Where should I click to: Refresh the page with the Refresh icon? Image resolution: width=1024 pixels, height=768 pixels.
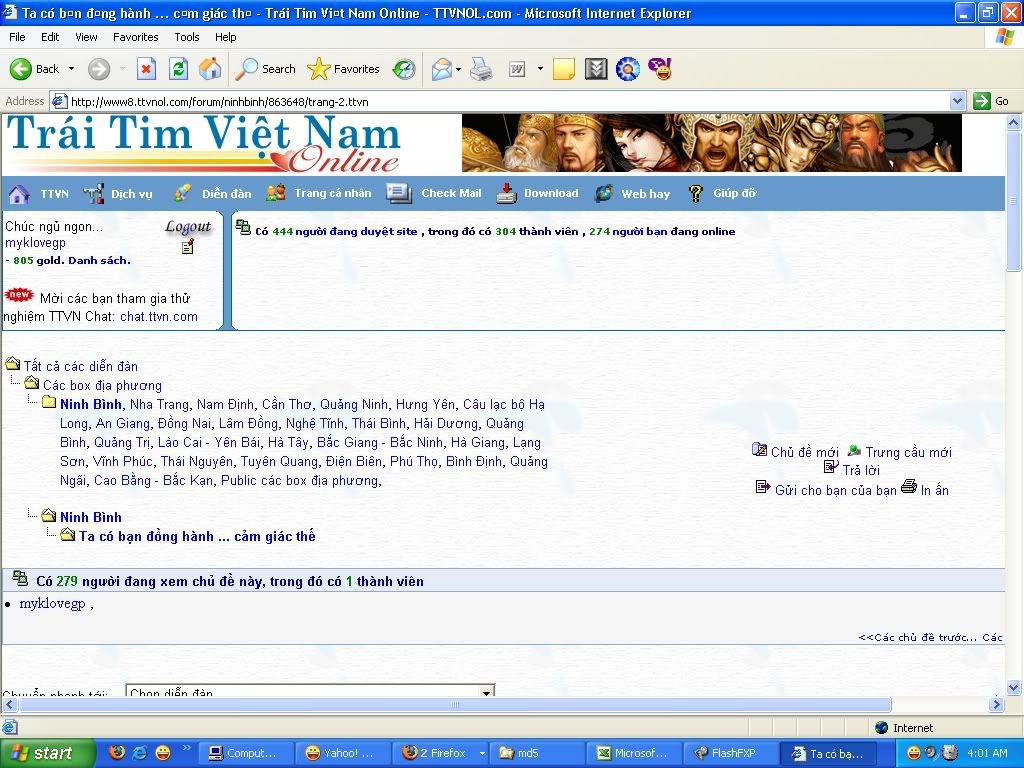(178, 69)
